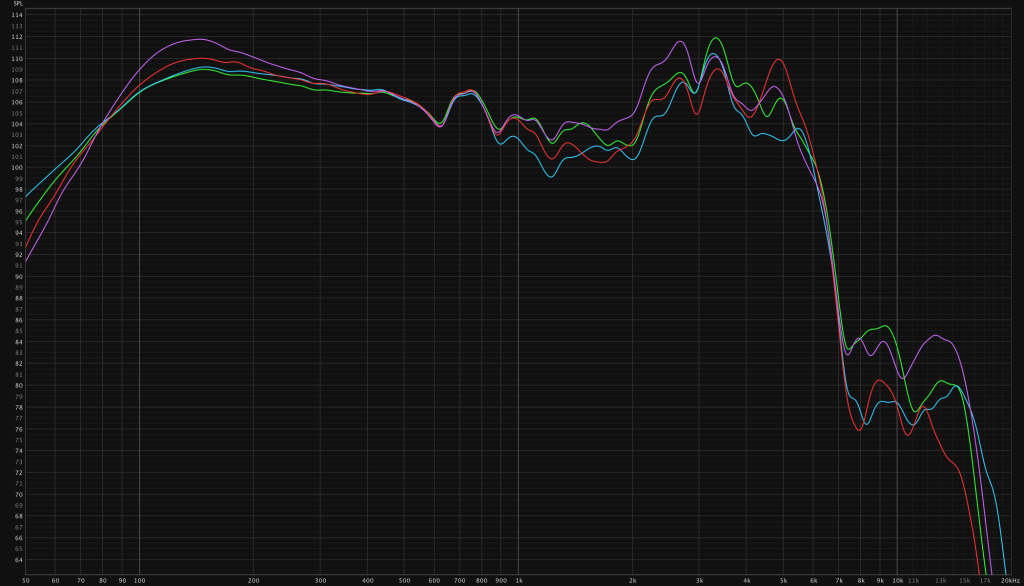Click the 2k frequency axis label
The width and height of the screenshot is (1024, 586).
point(632,580)
